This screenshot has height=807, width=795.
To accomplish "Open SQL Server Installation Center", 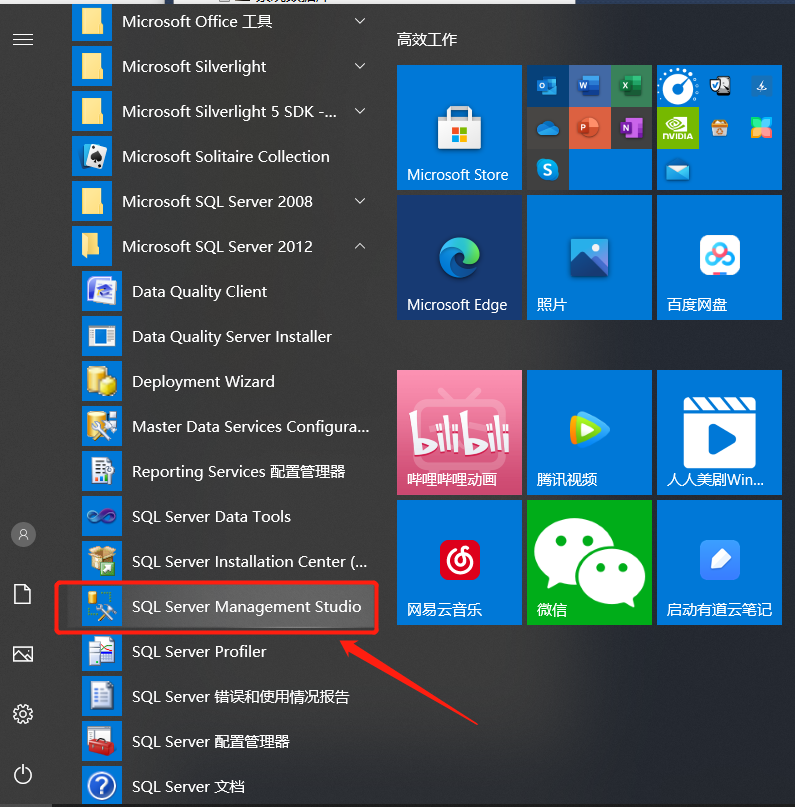I will tap(220, 562).
